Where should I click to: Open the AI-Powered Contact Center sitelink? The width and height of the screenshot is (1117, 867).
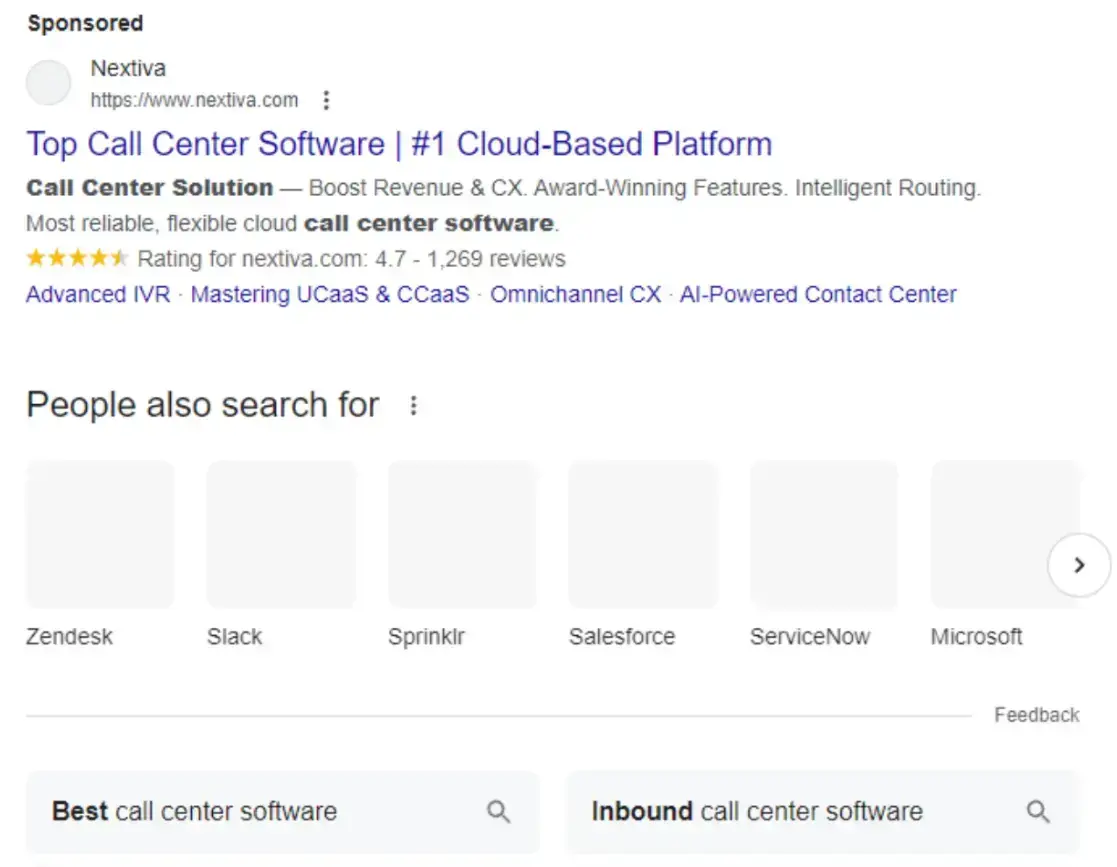tap(818, 294)
